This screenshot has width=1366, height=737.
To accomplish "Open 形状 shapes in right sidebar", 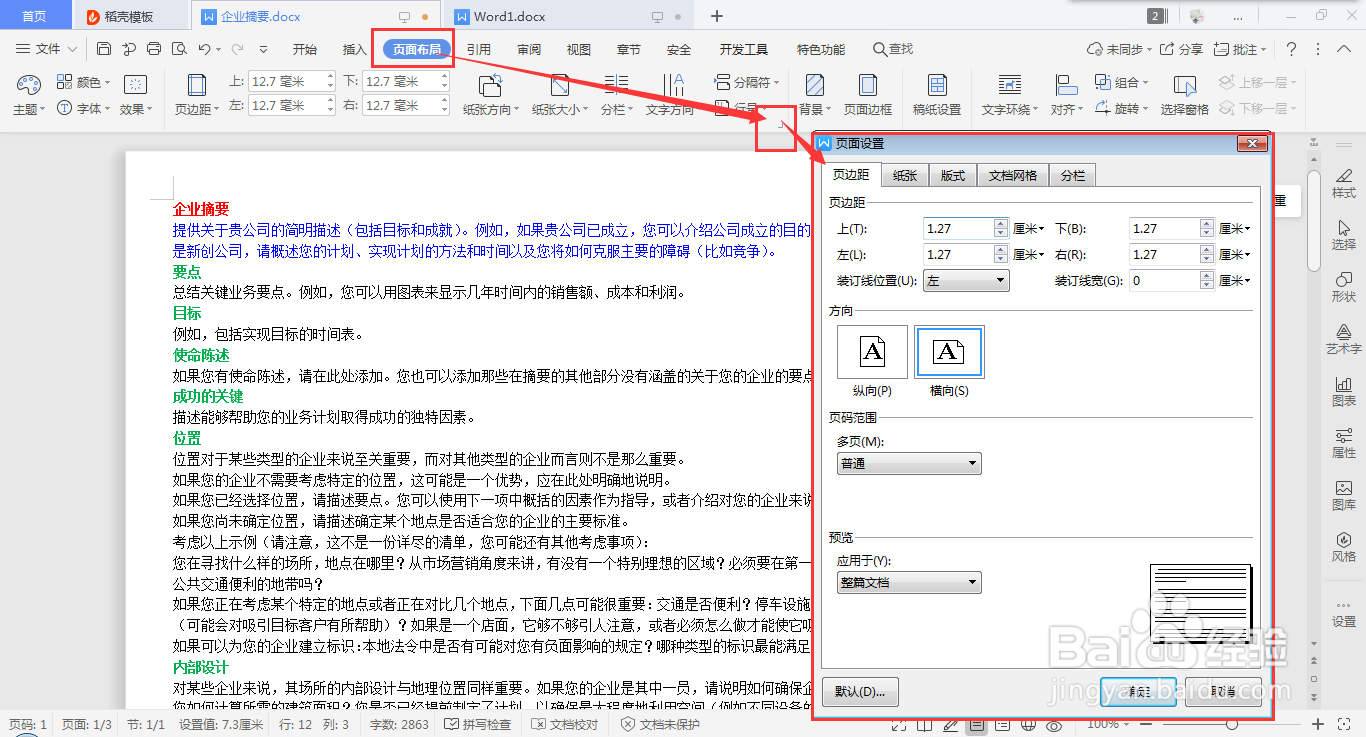I will 1344,285.
